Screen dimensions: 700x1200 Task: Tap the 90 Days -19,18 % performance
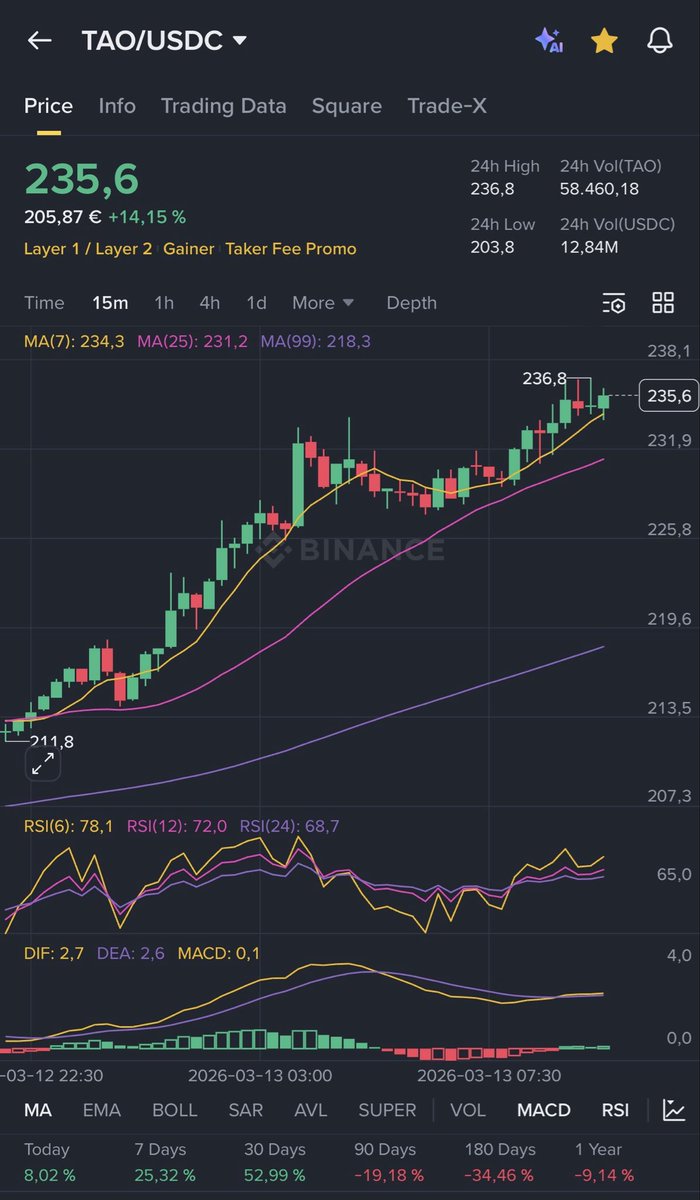389,1162
